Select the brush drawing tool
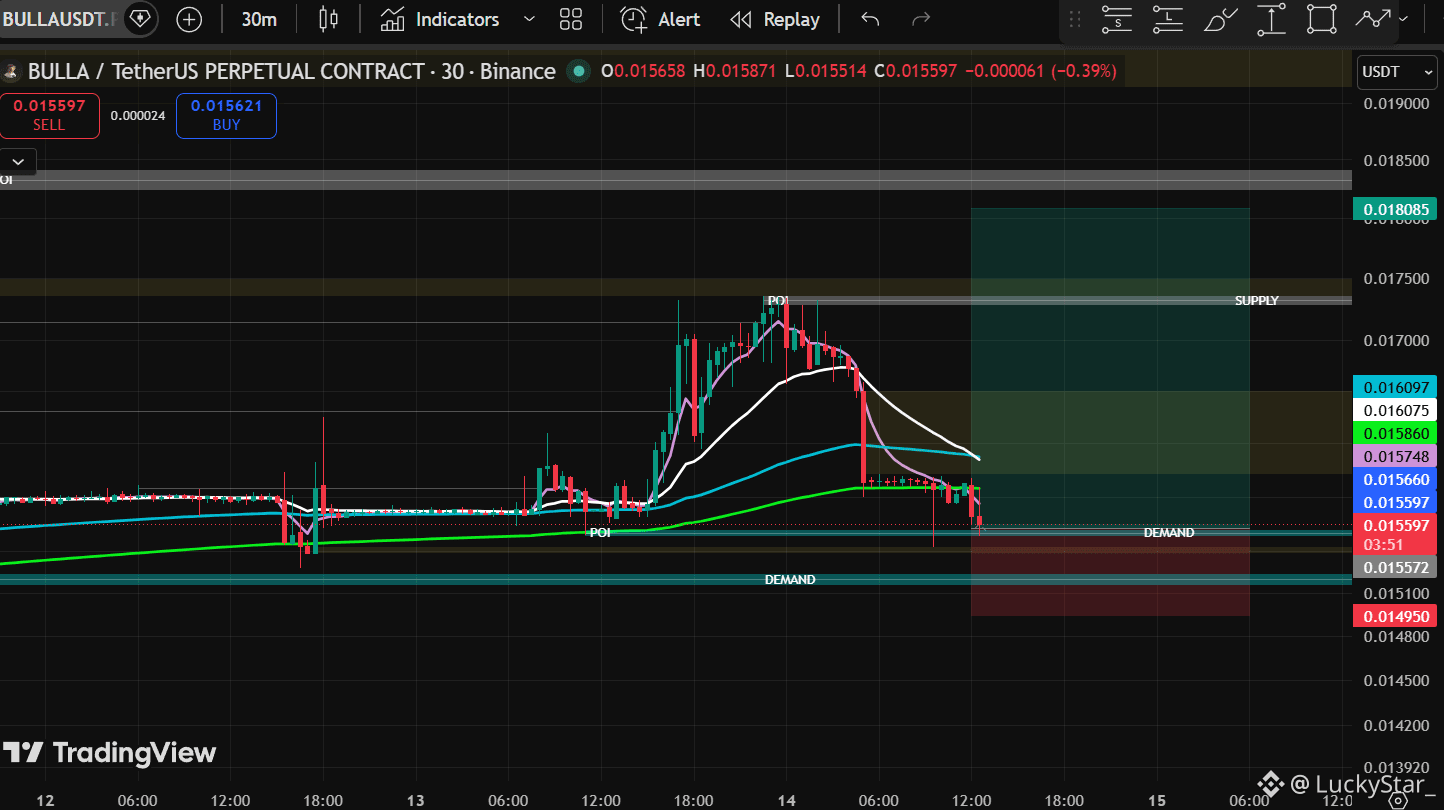Viewport: 1444px width, 810px height. coord(1220,19)
